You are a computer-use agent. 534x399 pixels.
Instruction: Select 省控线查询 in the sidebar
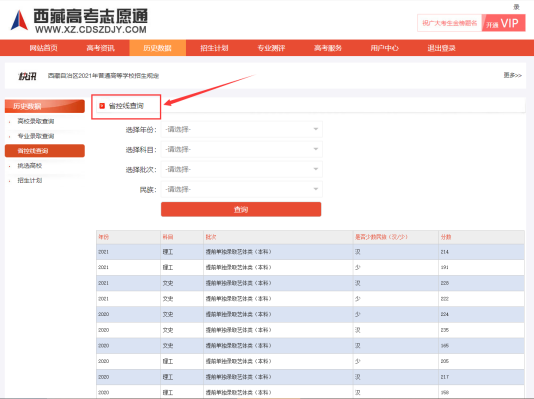45,151
